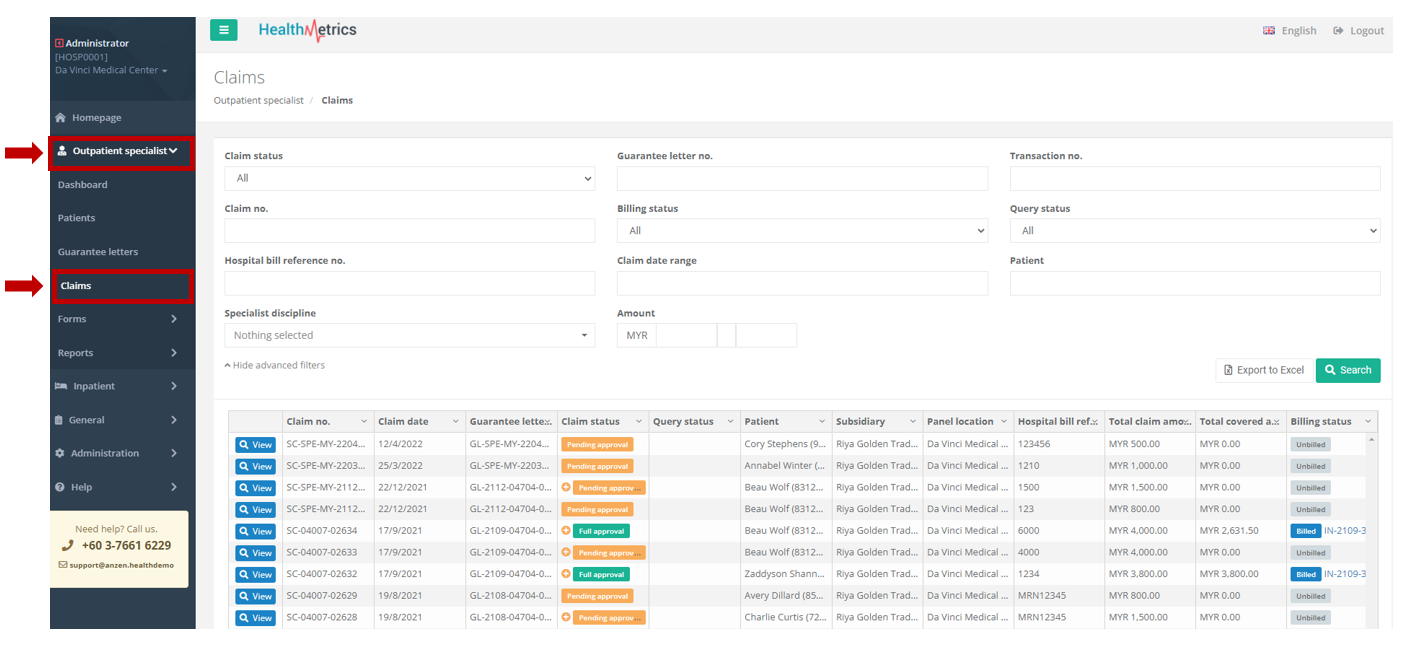Click the support email envelope link
The height and width of the screenshot is (663, 1403).
click(116, 565)
